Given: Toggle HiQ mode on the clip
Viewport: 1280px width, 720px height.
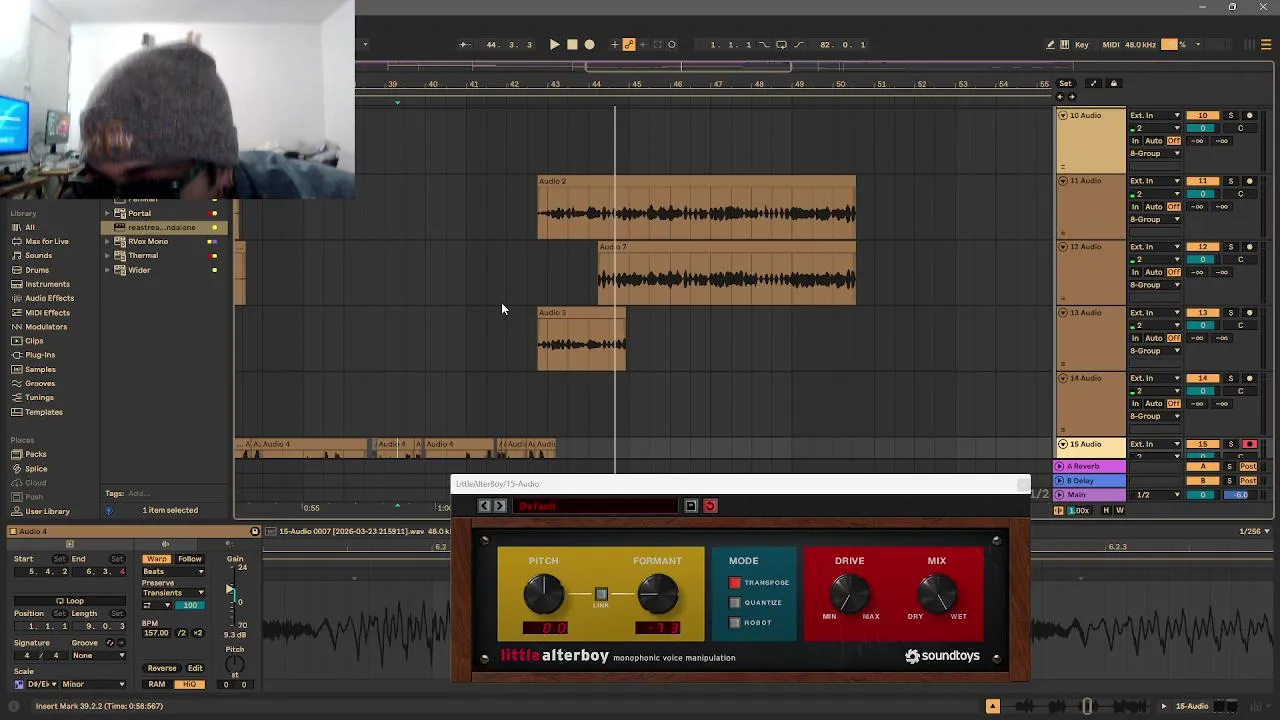Looking at the screenshot, I should (x=189, y=684).
